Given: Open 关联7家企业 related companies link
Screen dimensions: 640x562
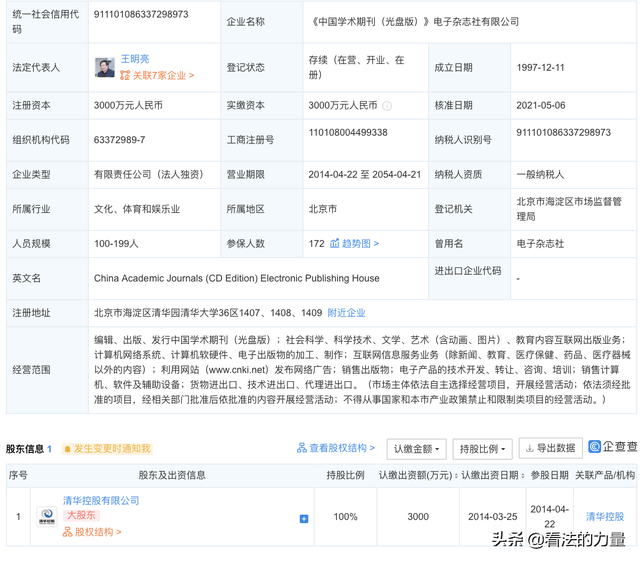Looking at the screenshot, I should coord(157,76).
